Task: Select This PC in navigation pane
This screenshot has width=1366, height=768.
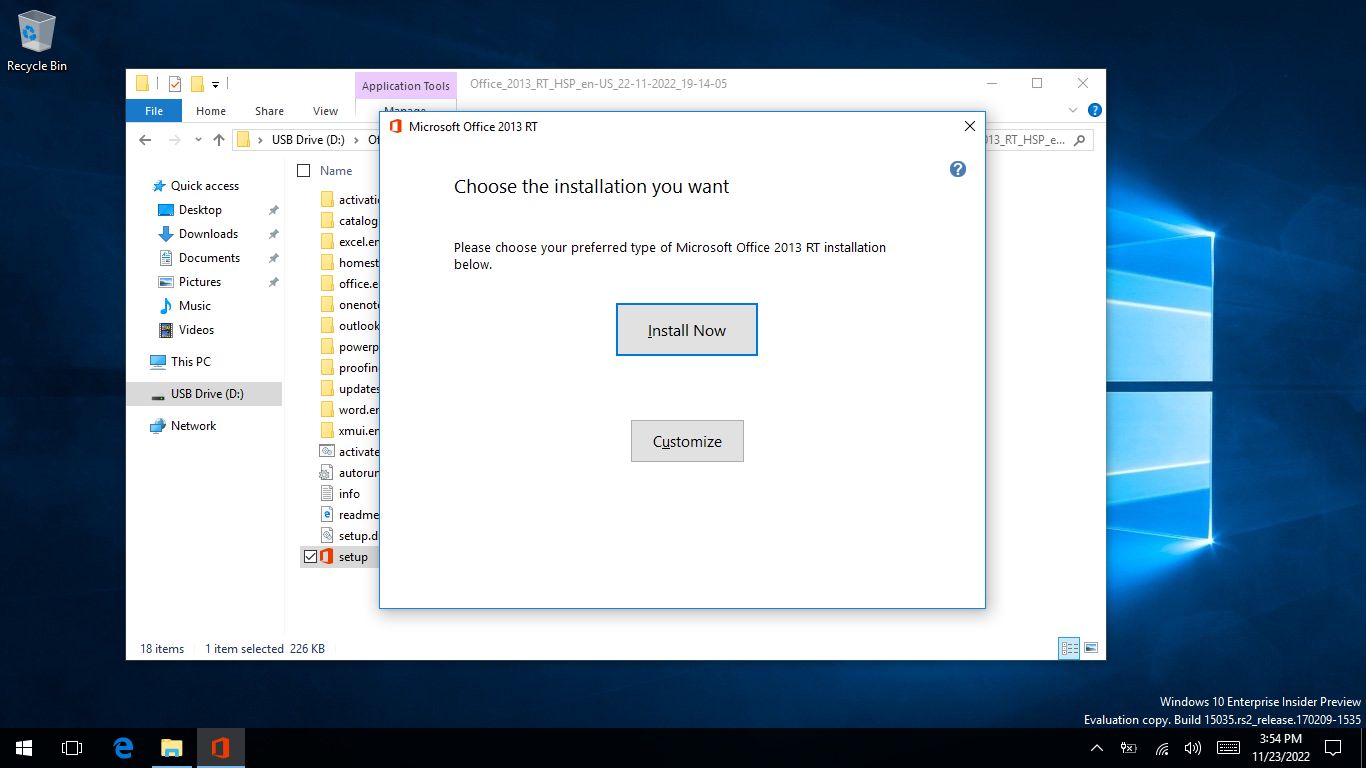Action: (x=190, y=362)
